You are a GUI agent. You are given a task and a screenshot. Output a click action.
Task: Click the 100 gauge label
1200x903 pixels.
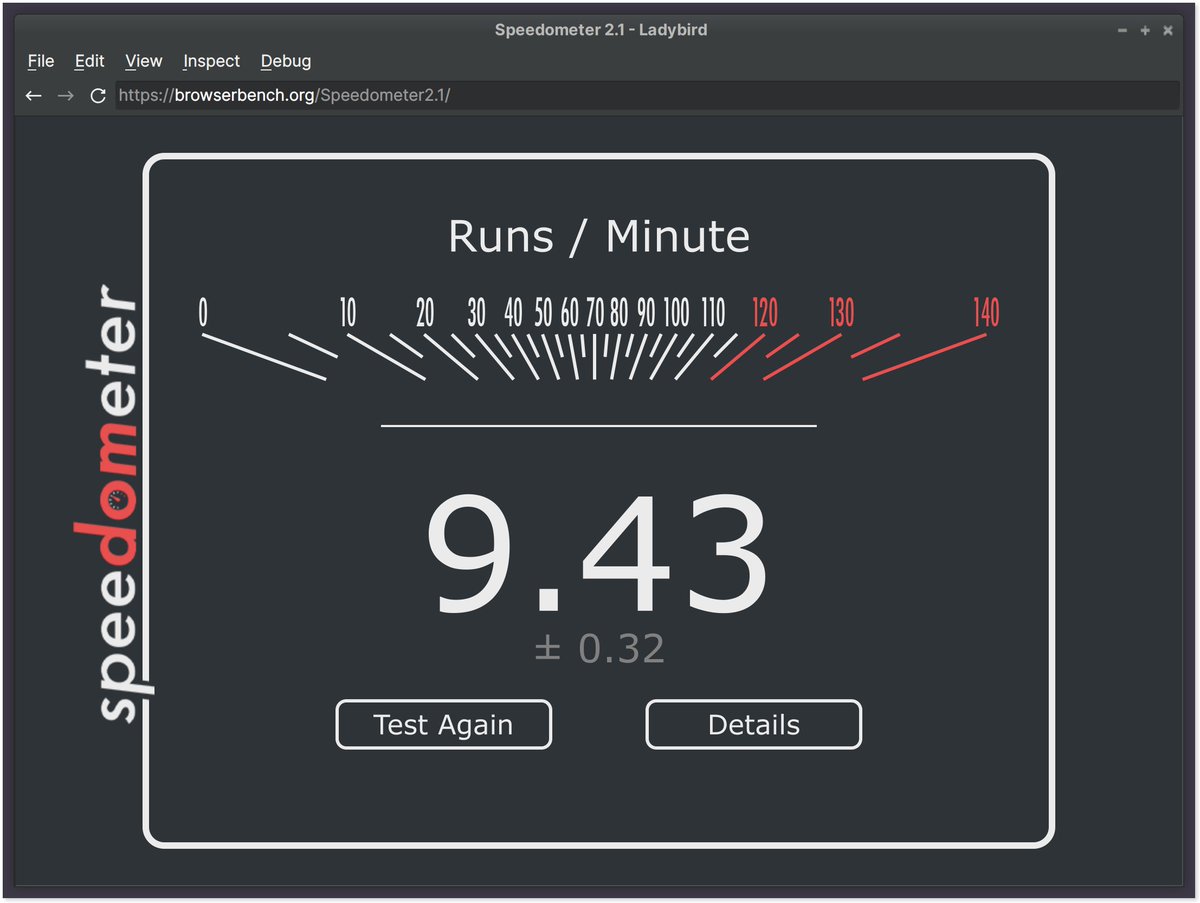[677, 314]
